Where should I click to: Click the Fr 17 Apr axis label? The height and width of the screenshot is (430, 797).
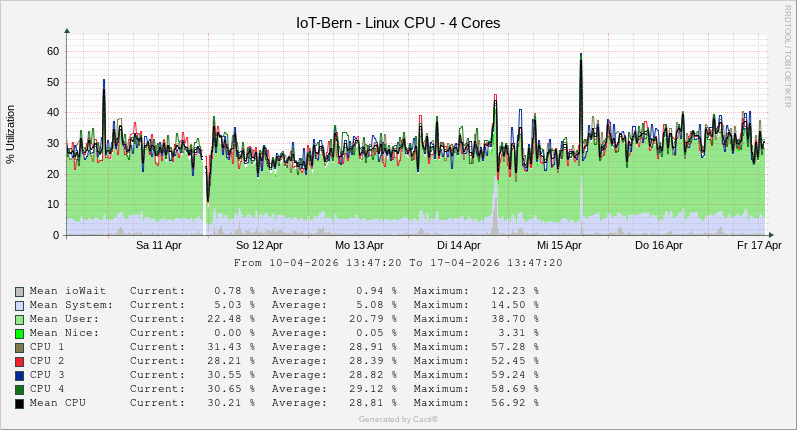click(x=759, y=245)
